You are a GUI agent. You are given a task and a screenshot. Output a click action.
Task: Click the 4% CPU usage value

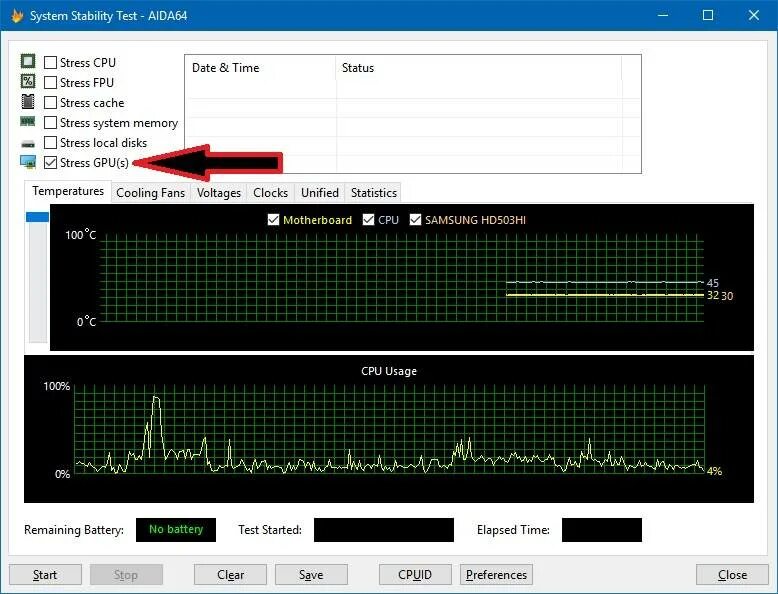(714, 471)
